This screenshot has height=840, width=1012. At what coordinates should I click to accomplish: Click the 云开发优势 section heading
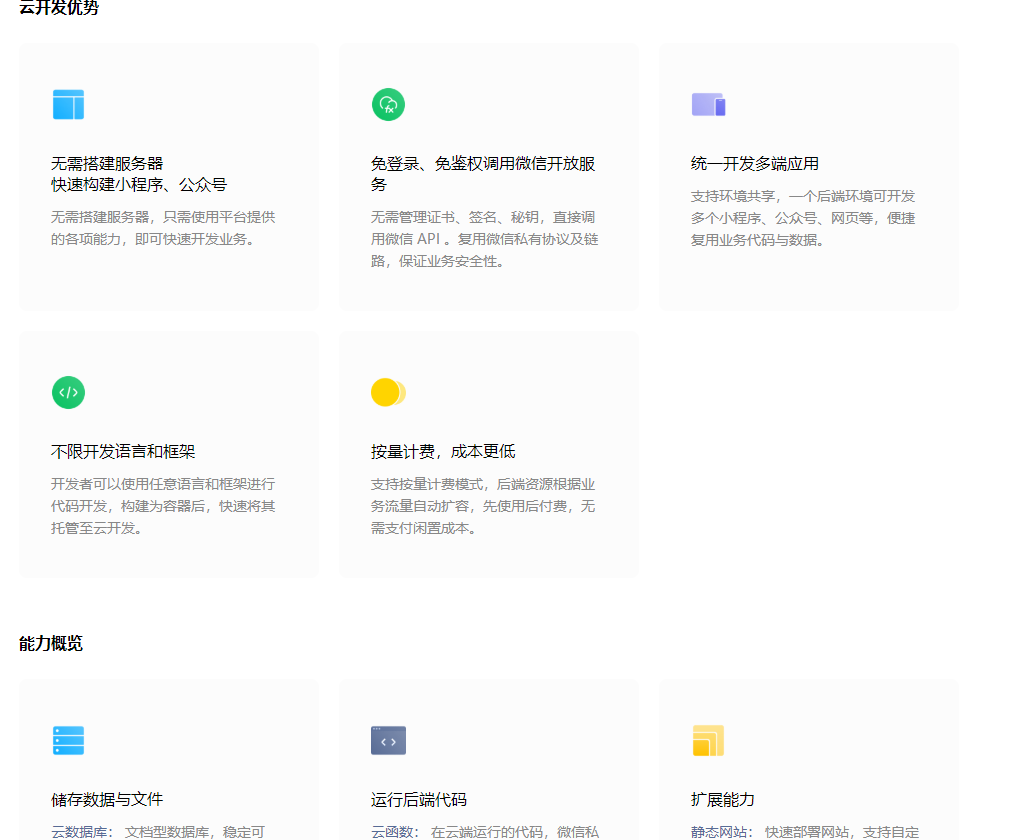pos(59,8)
